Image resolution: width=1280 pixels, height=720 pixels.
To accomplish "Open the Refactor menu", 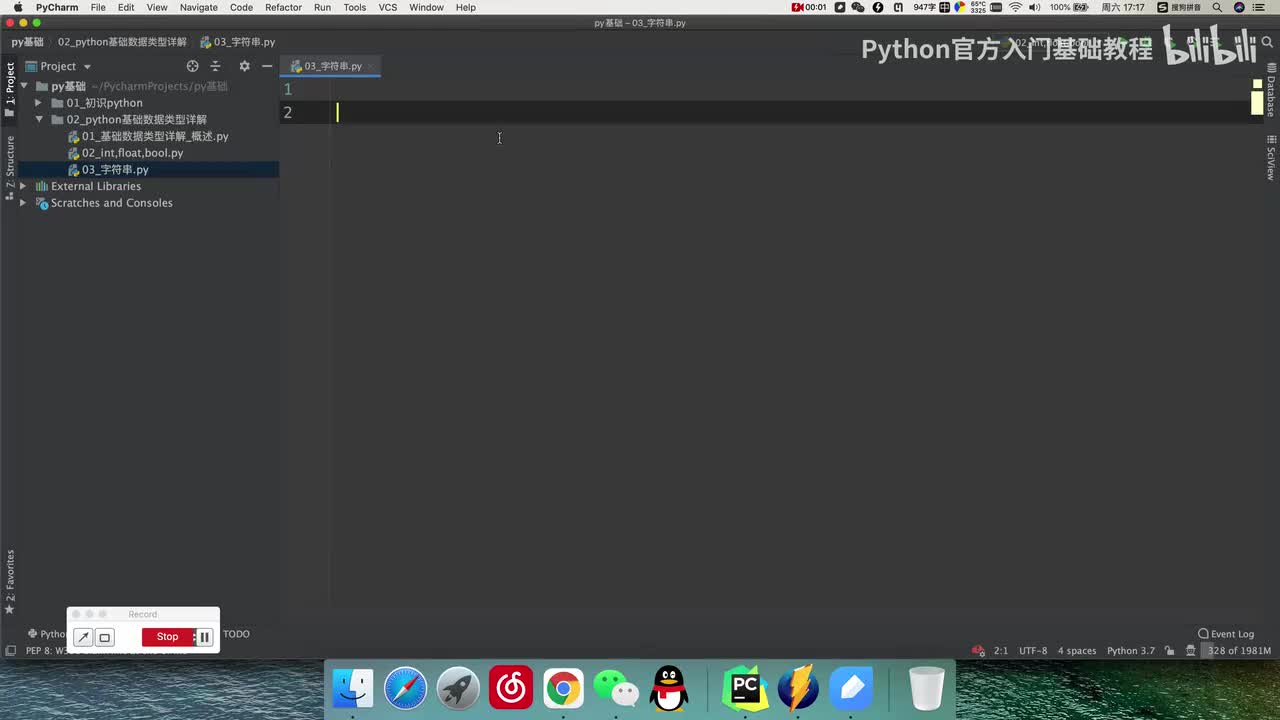I will click(283, 7).
